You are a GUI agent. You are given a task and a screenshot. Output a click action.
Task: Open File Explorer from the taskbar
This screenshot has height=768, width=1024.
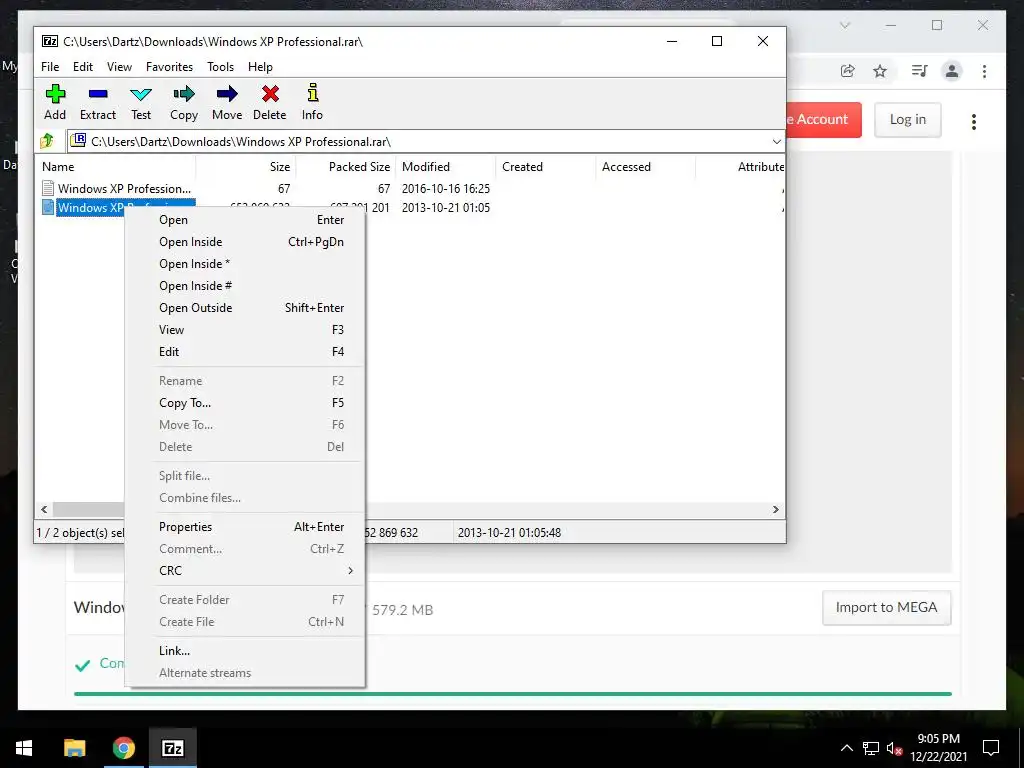74,748
